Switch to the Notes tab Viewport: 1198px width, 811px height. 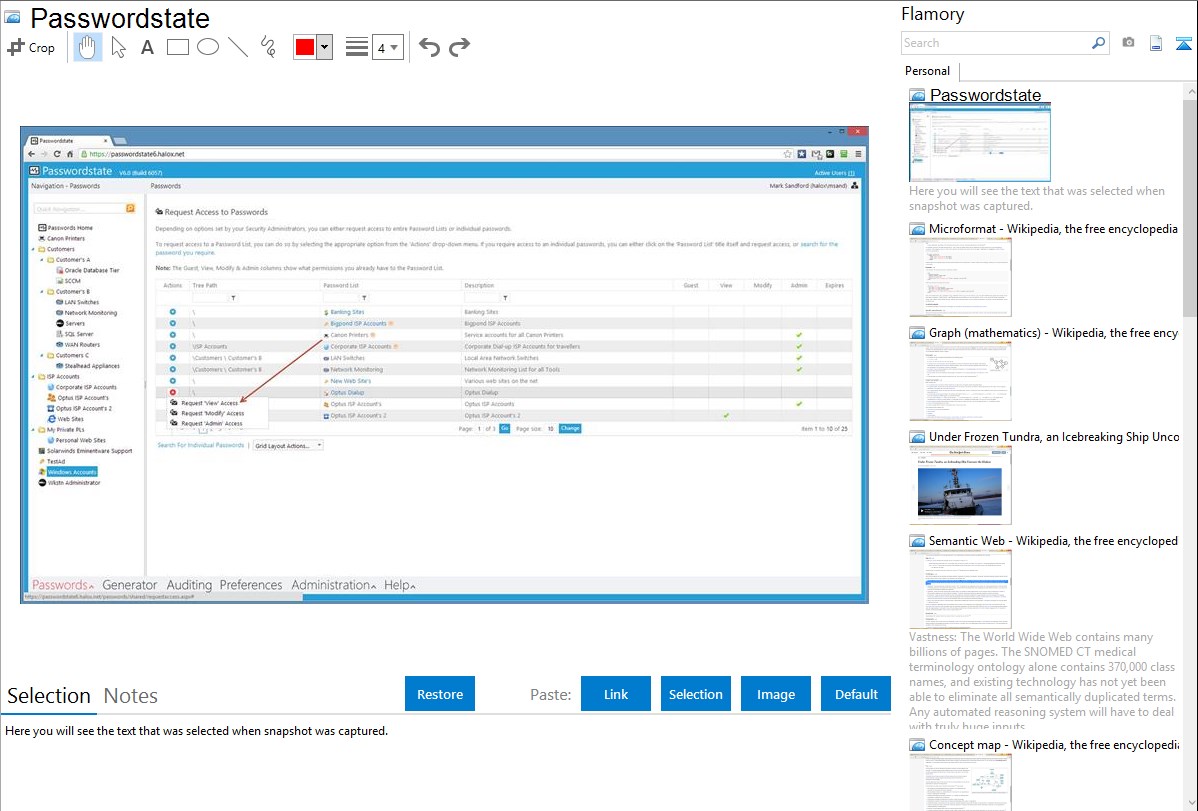[131, 696]
